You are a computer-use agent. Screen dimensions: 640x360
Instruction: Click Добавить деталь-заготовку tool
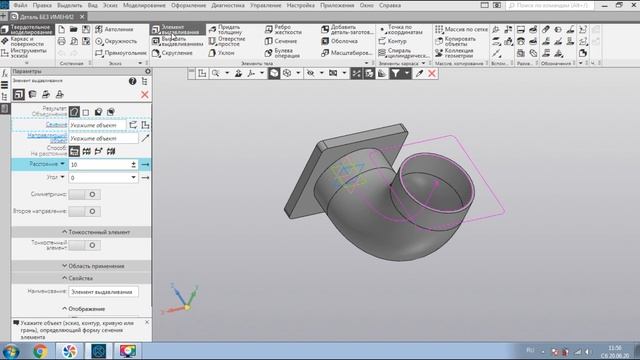[x=347, y=29]
